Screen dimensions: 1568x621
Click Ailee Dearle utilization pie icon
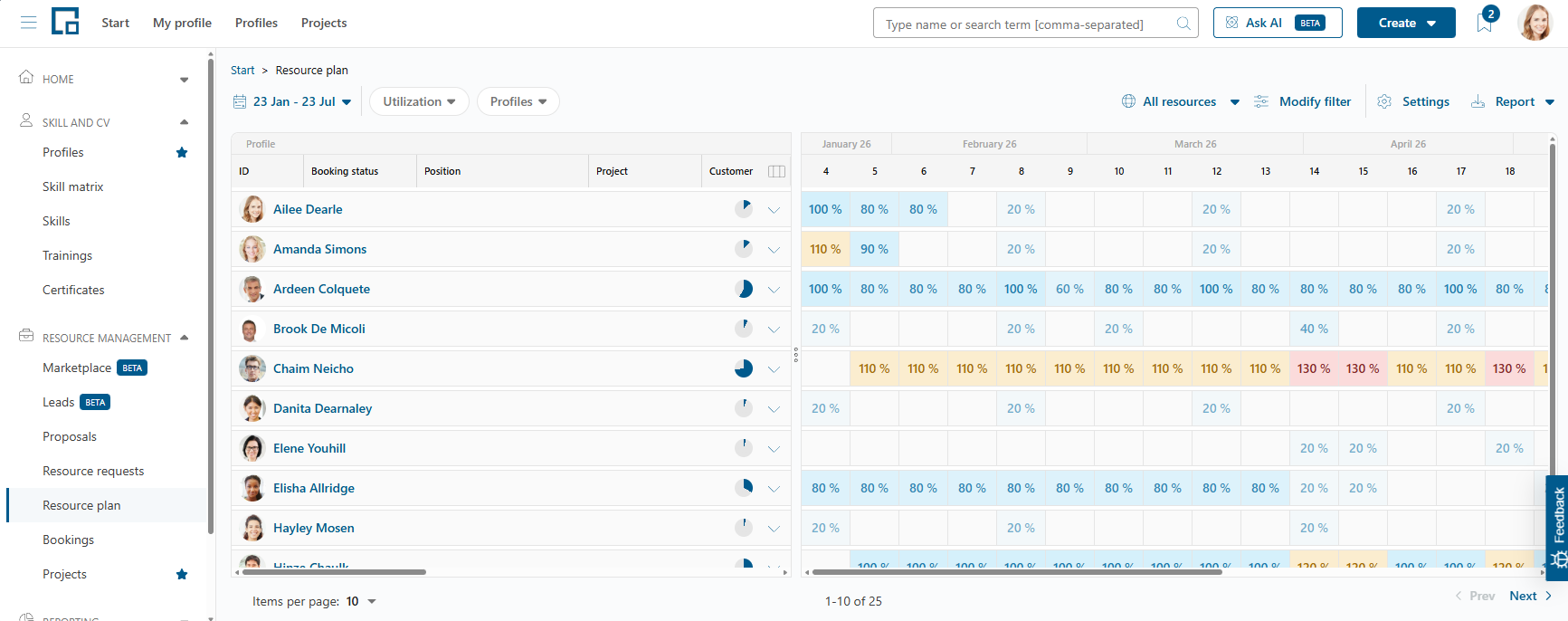click(x=744, y=209)
